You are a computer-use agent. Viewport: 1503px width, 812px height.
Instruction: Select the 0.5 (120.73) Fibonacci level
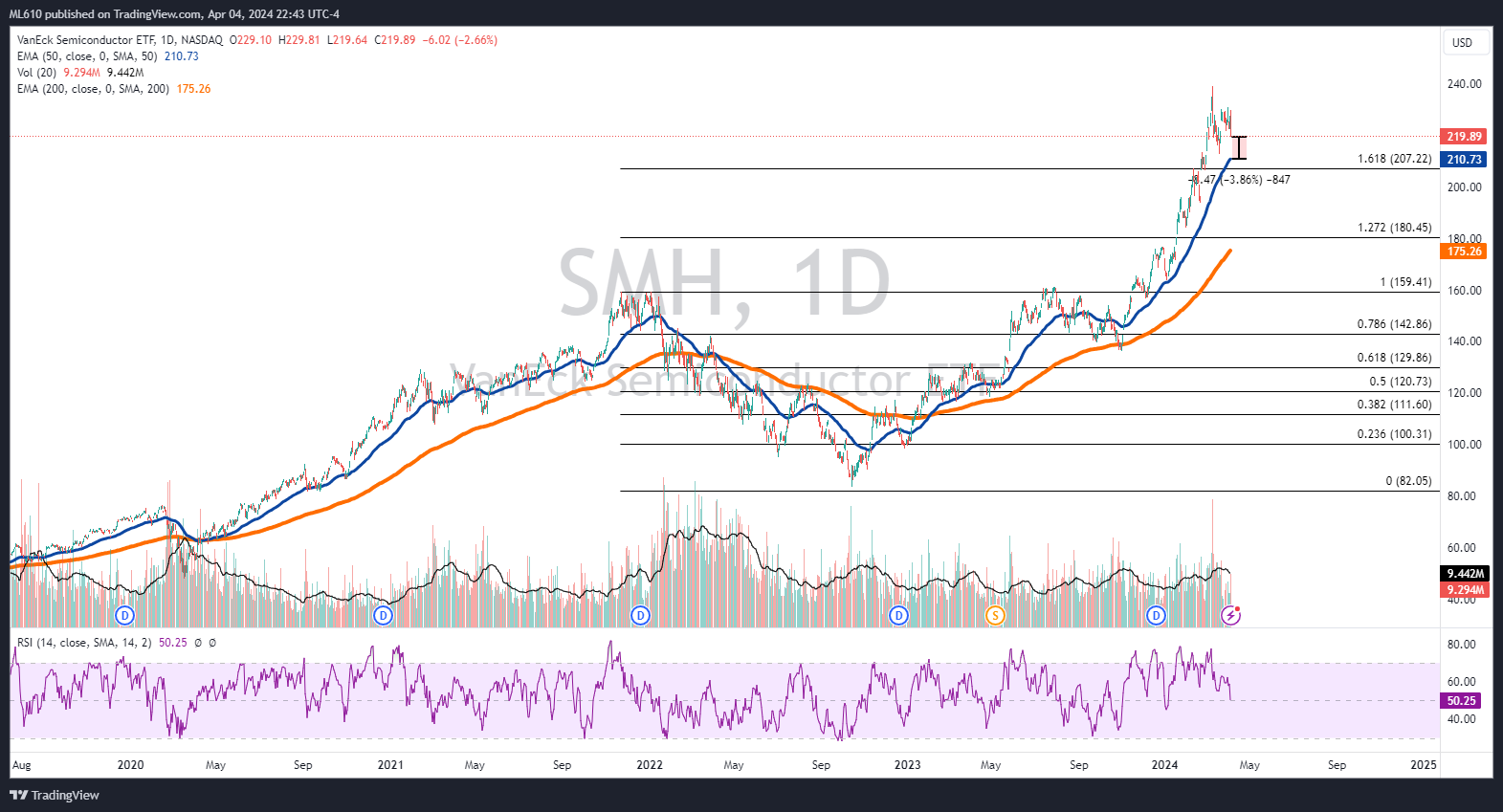tap(1401, 382)
